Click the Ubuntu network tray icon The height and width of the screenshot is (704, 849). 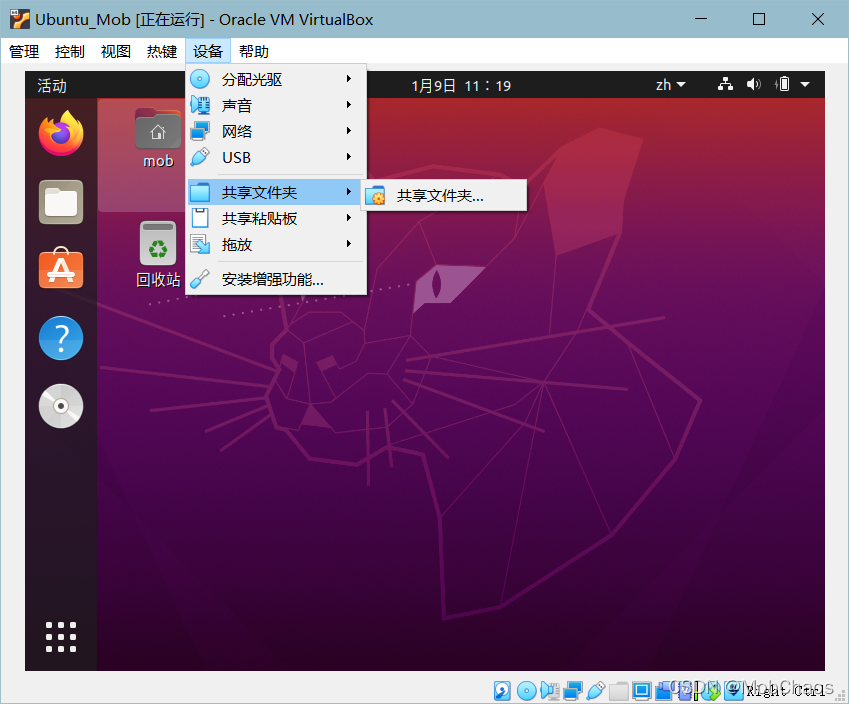click(725, 84)
